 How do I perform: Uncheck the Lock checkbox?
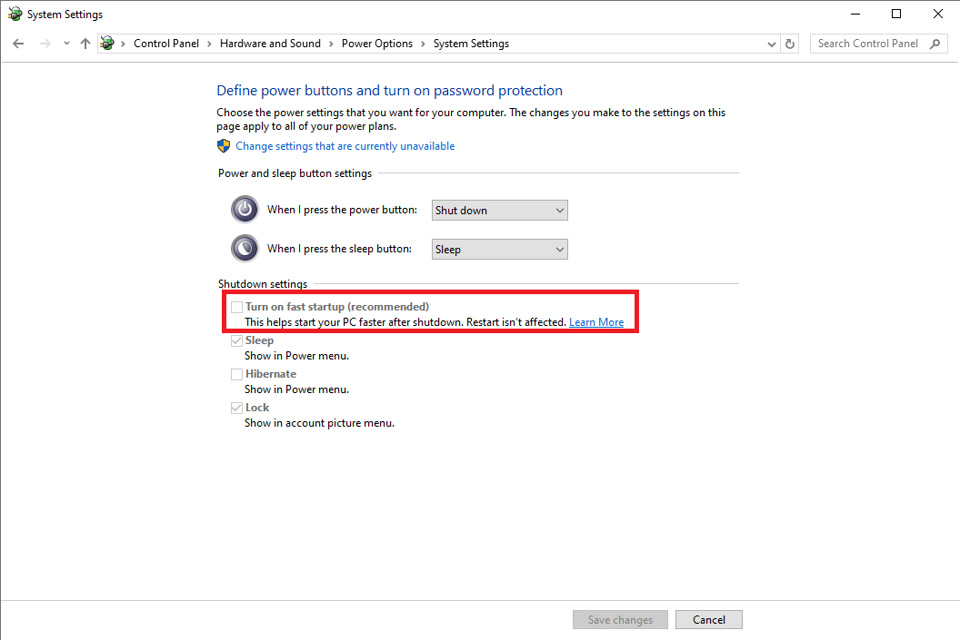pos(237,408)
